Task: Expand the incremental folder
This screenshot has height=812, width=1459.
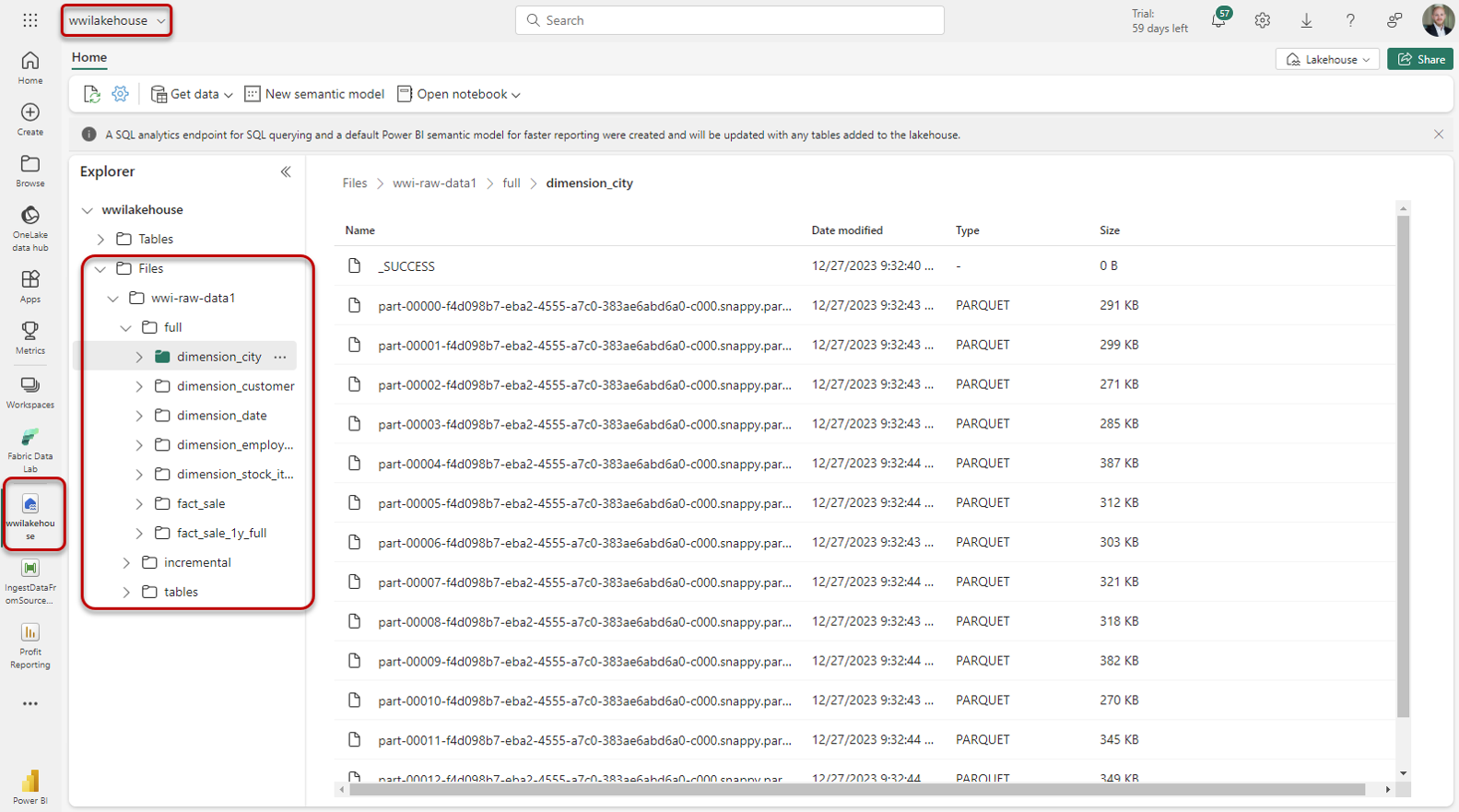Action: [x=126, y=563]
